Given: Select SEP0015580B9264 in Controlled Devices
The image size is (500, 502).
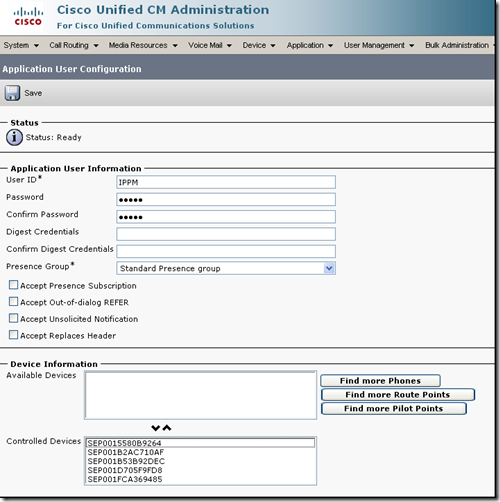Looking at the screenshot, I should pyautogui.click(x=200, y=443).
